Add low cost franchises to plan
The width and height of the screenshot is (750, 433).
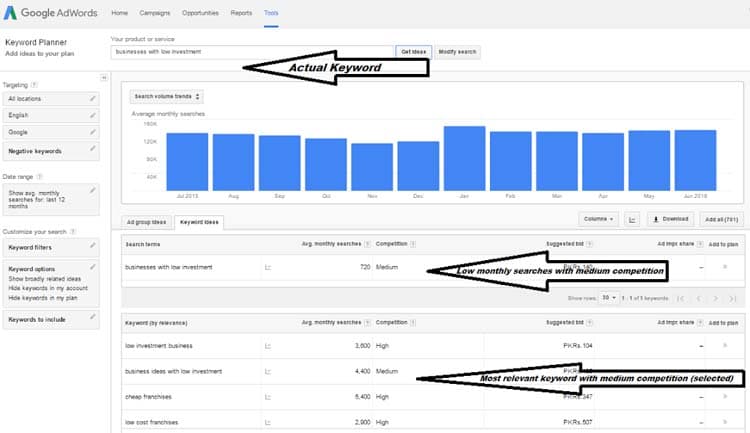pyautogui.click(x=725, y=422)
